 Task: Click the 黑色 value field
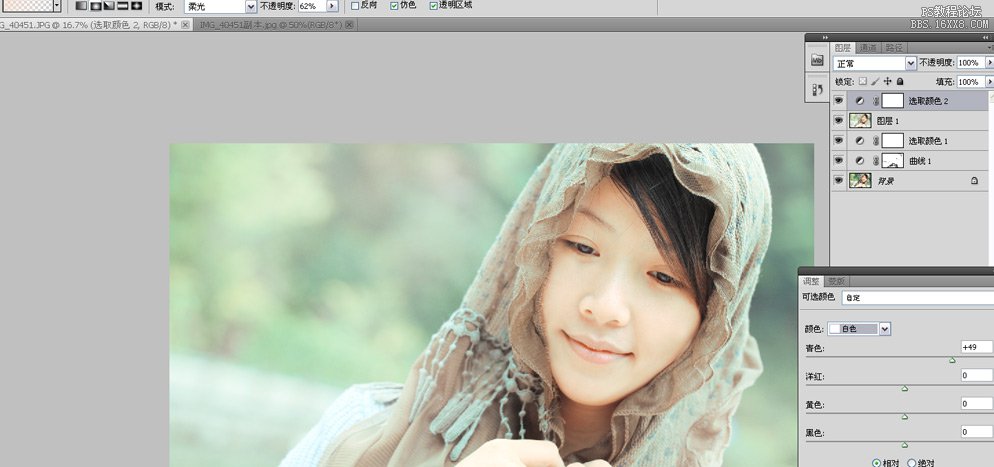[x=976, y=432]
